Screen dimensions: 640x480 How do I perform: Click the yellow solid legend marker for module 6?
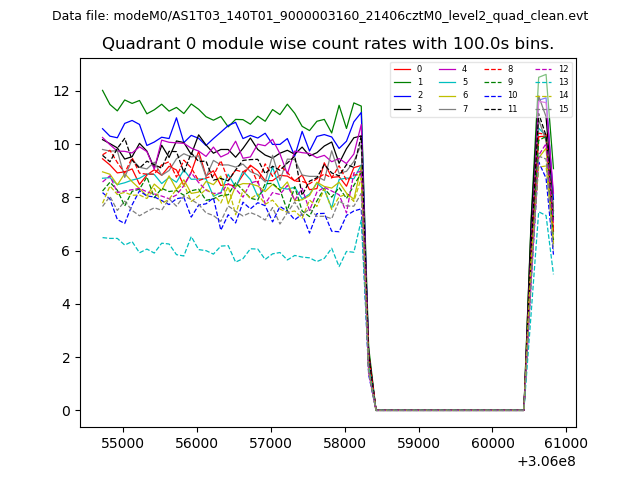pyautogui.click(x=447, y=95)
